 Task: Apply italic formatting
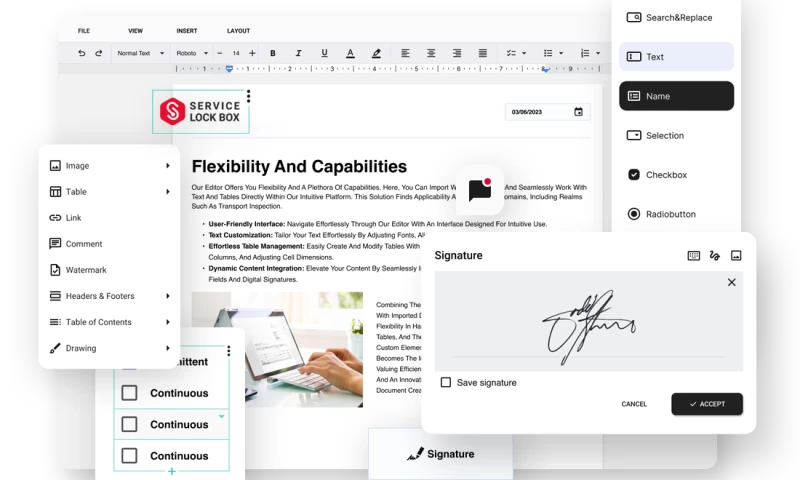[x=298, y=53]
